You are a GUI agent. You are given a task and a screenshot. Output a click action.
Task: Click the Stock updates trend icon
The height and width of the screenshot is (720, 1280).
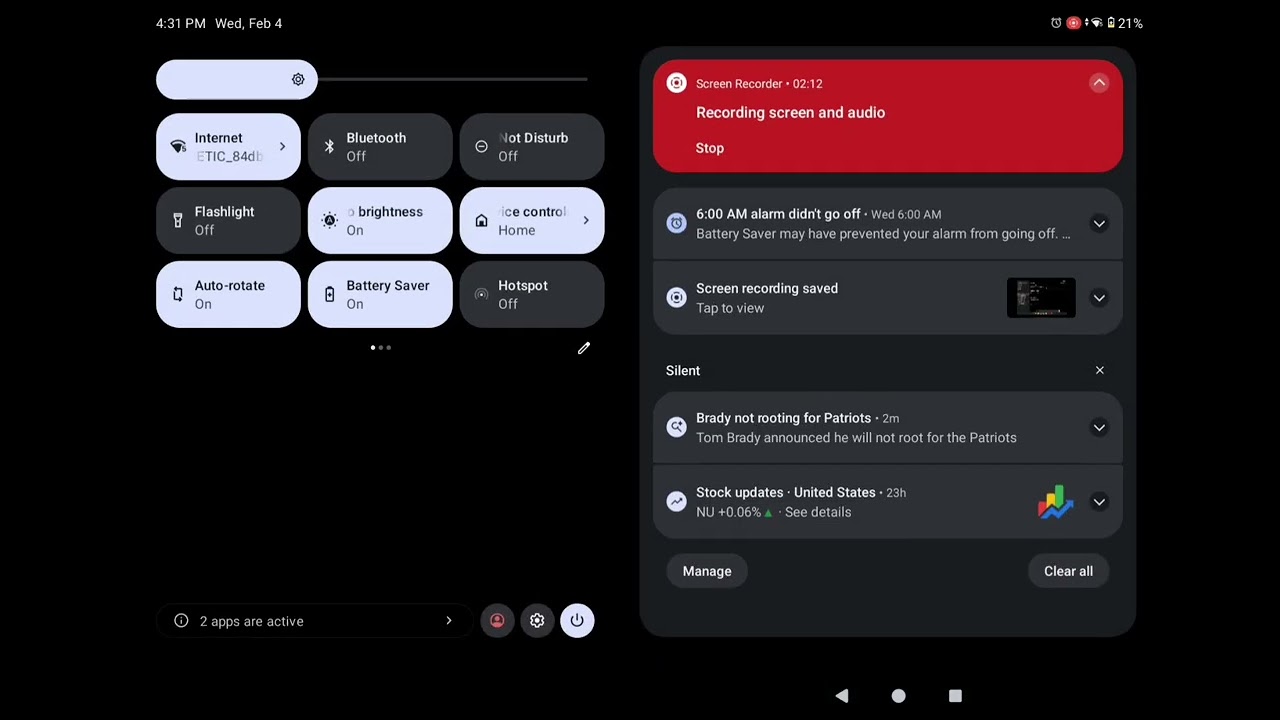[677, 502]
